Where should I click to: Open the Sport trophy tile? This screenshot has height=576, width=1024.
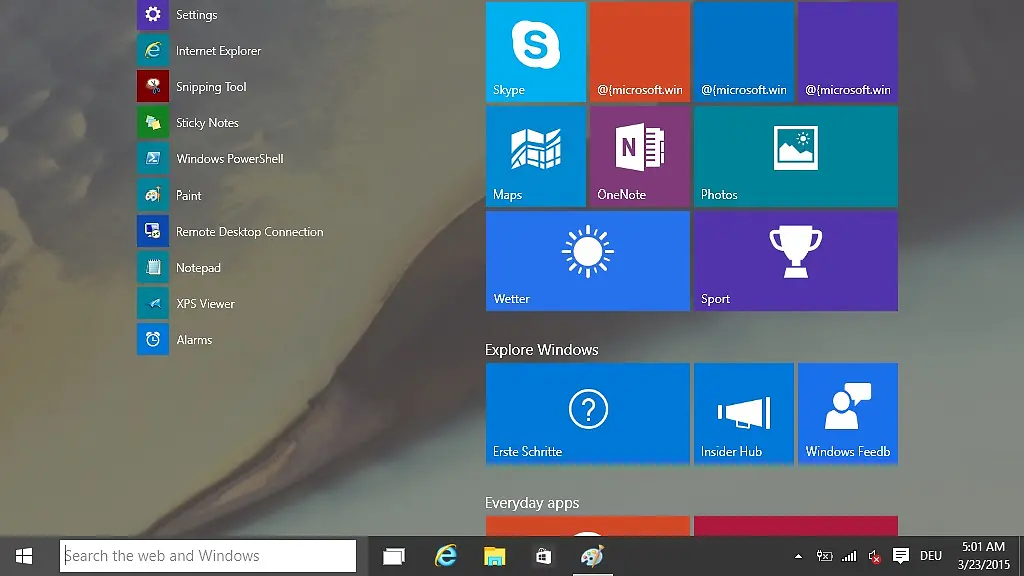coord(795,260)
